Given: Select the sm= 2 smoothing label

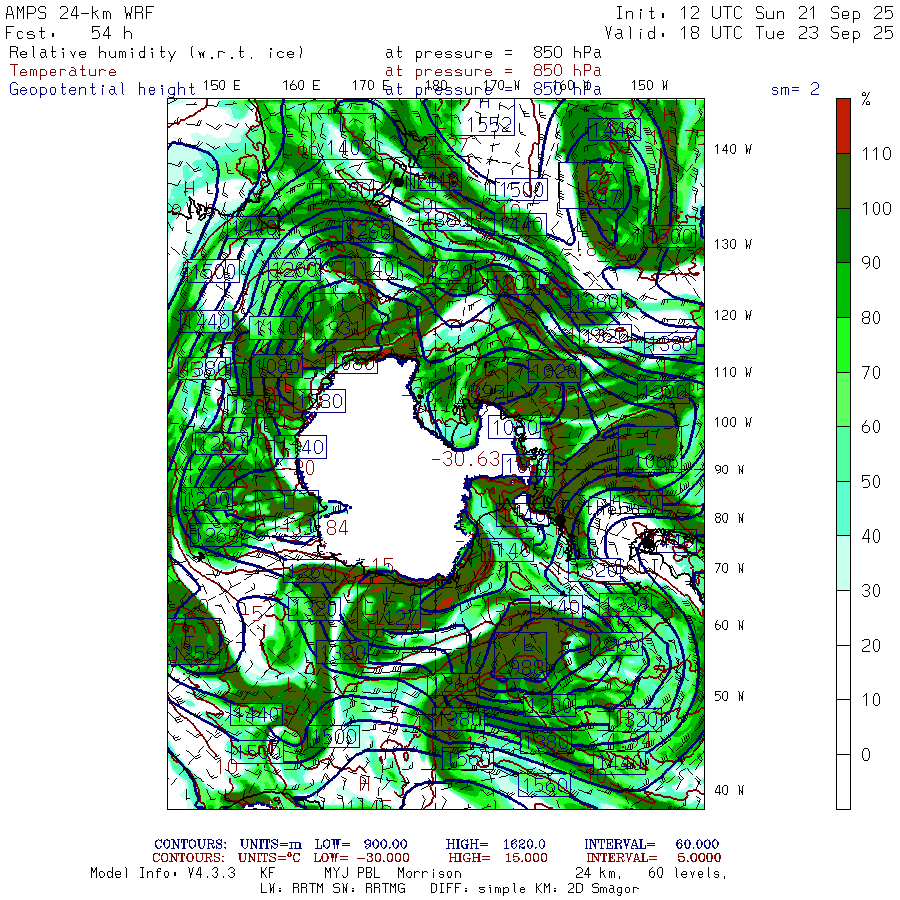Looking at the screenshot, I should point(795,89).
